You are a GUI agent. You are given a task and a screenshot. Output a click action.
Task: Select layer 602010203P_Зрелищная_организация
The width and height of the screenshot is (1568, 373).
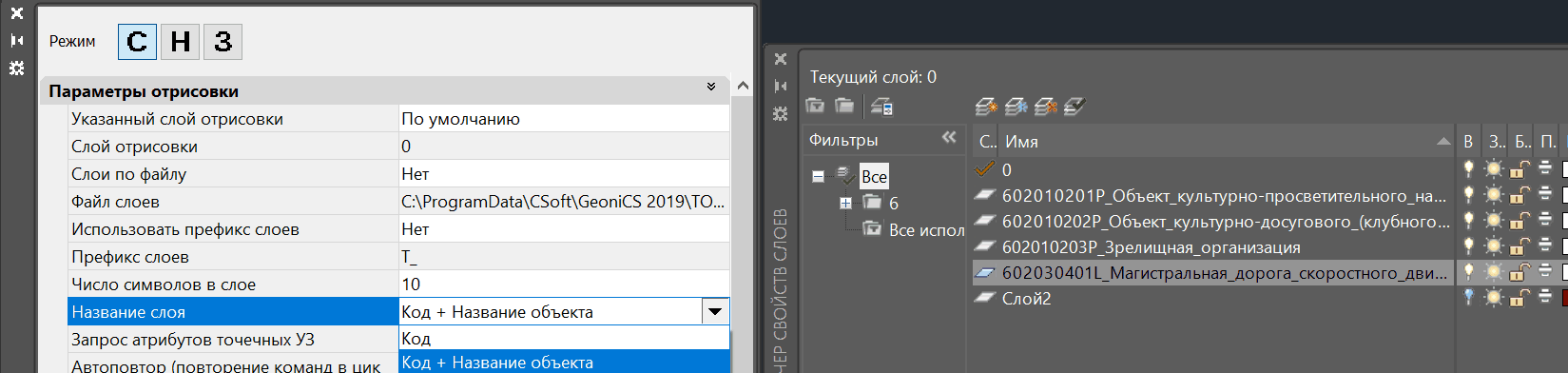coord(1213,246)
